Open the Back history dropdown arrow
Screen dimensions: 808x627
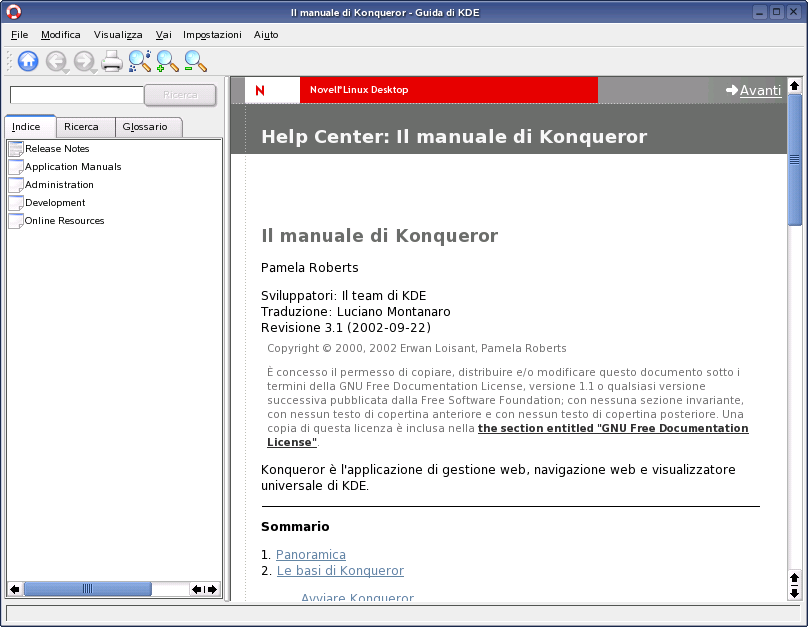pos(66,72)
